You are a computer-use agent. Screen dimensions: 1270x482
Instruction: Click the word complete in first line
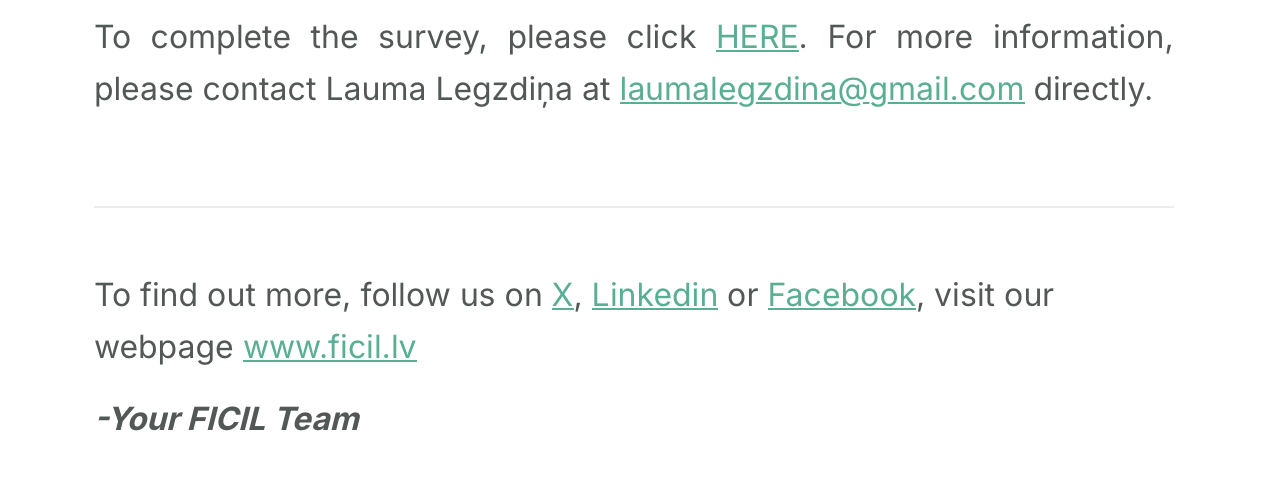(x=220, y=38)
